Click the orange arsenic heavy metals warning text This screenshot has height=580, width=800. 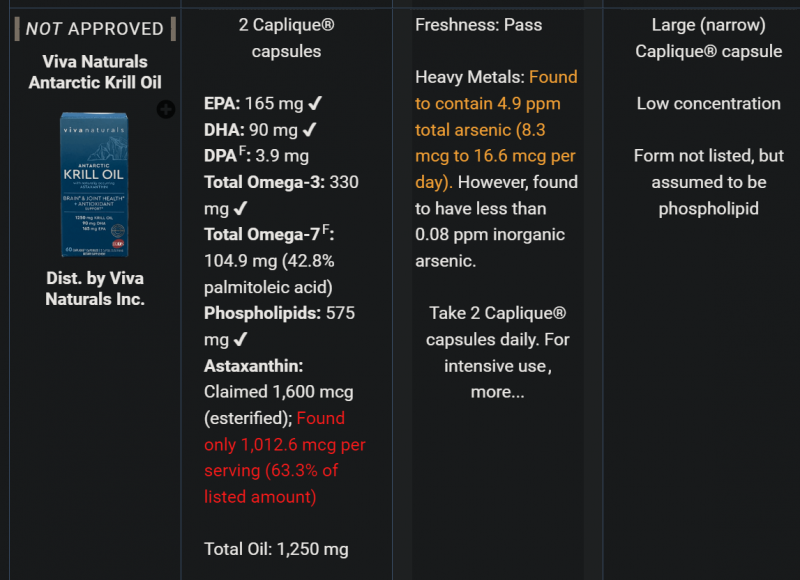(496, 130)
